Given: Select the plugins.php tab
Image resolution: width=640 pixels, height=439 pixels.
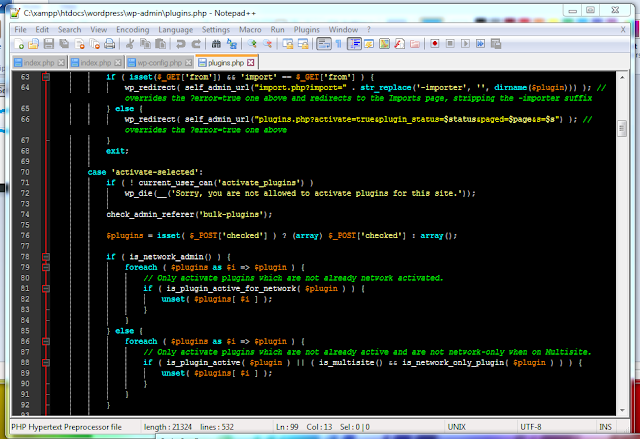Looking at the screenshot, I should click(226, 62).
